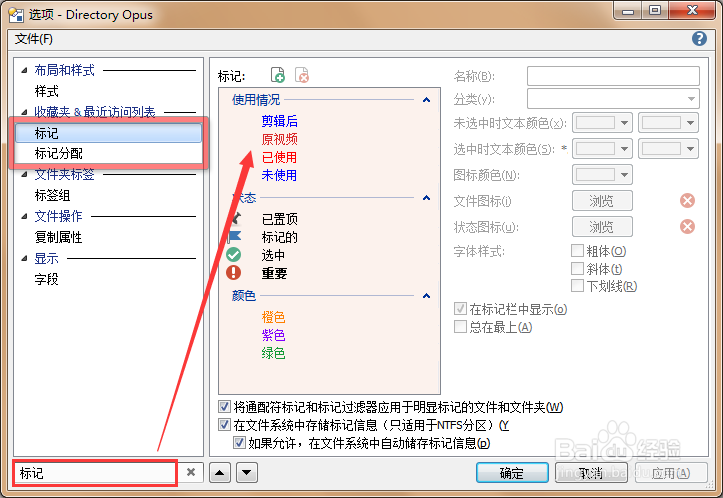Toggle 如果允许自动储存标记信息 checkbox

coord(239,443)
